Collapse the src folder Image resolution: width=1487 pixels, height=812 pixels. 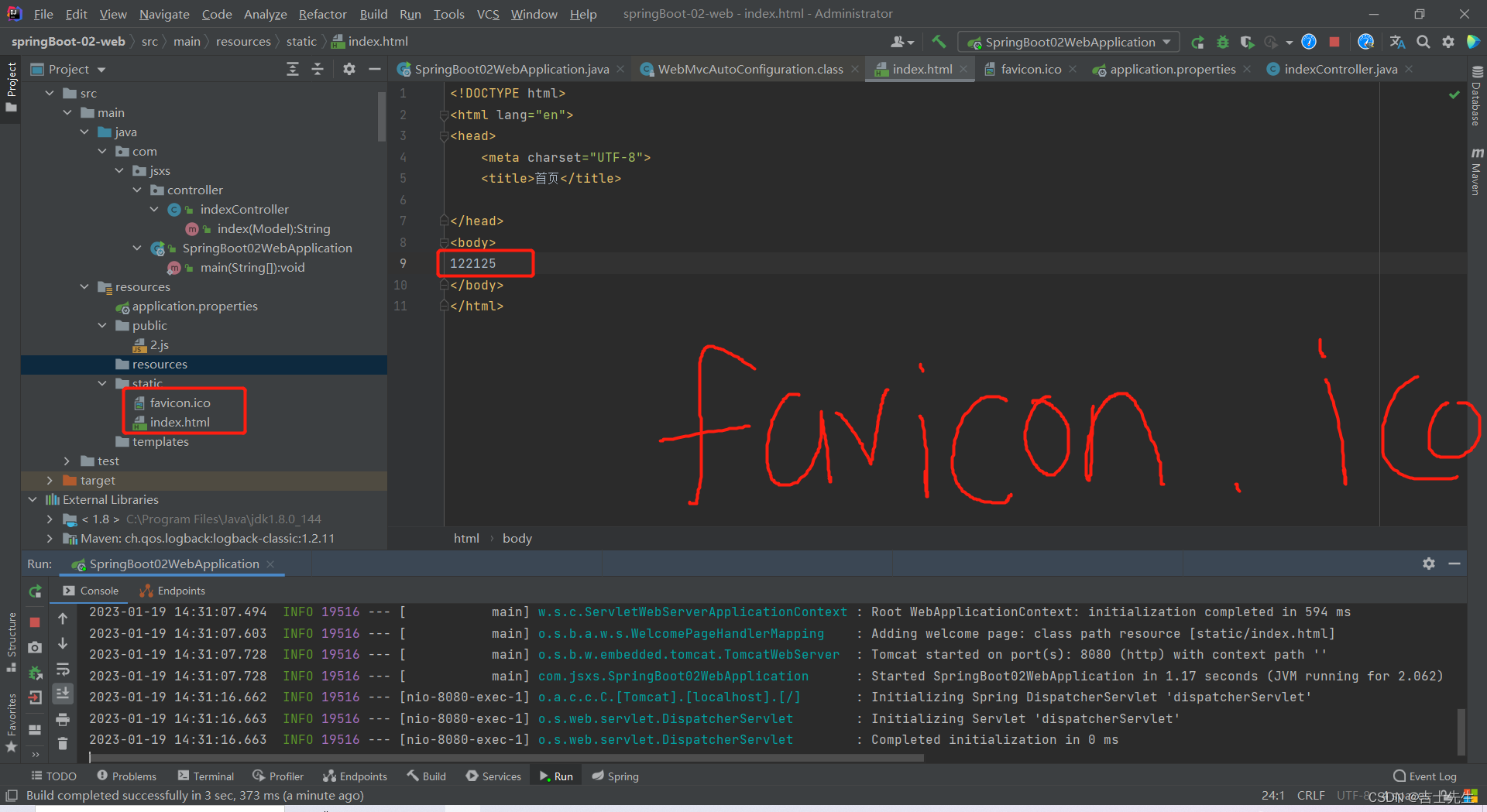tap(50, 93)
